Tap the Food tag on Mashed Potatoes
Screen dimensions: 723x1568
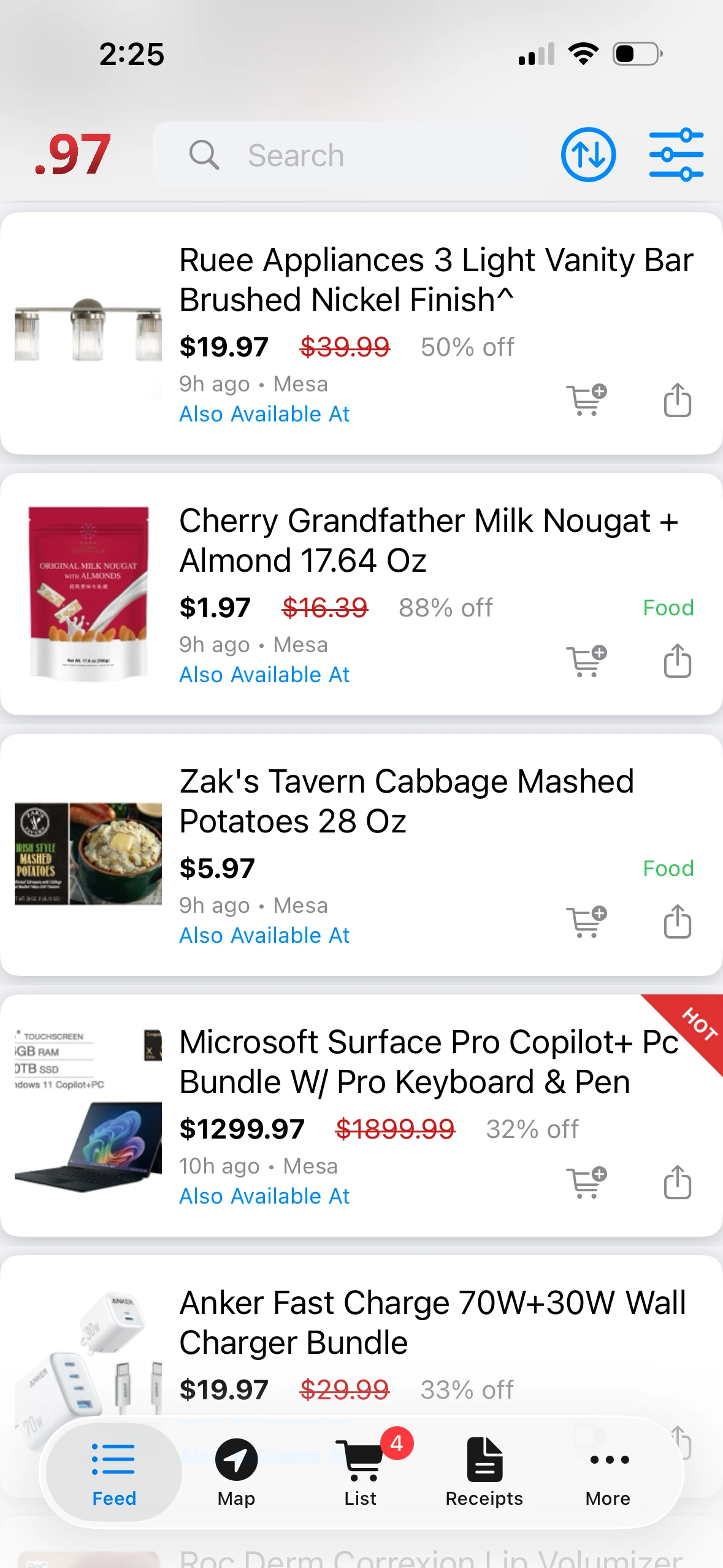668,869
